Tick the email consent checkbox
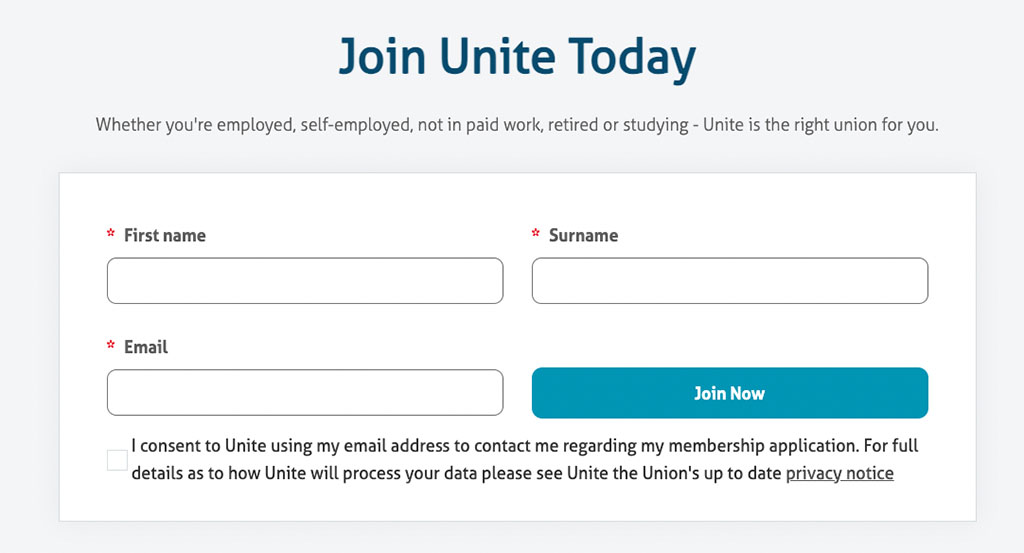Viewport: 1024px width, 553px height. (x=118, y=460)
